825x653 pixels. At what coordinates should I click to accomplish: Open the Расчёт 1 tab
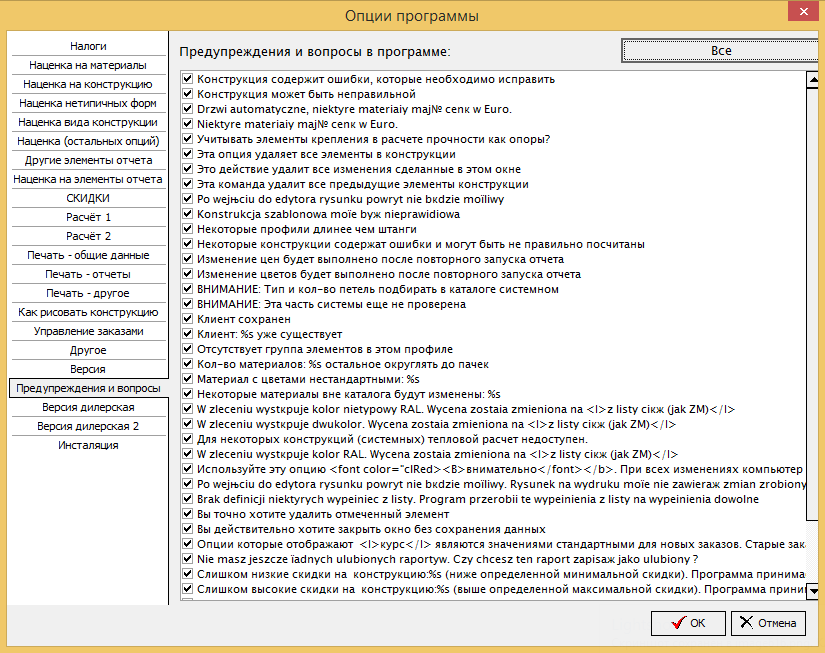click(x=88, y=217)
